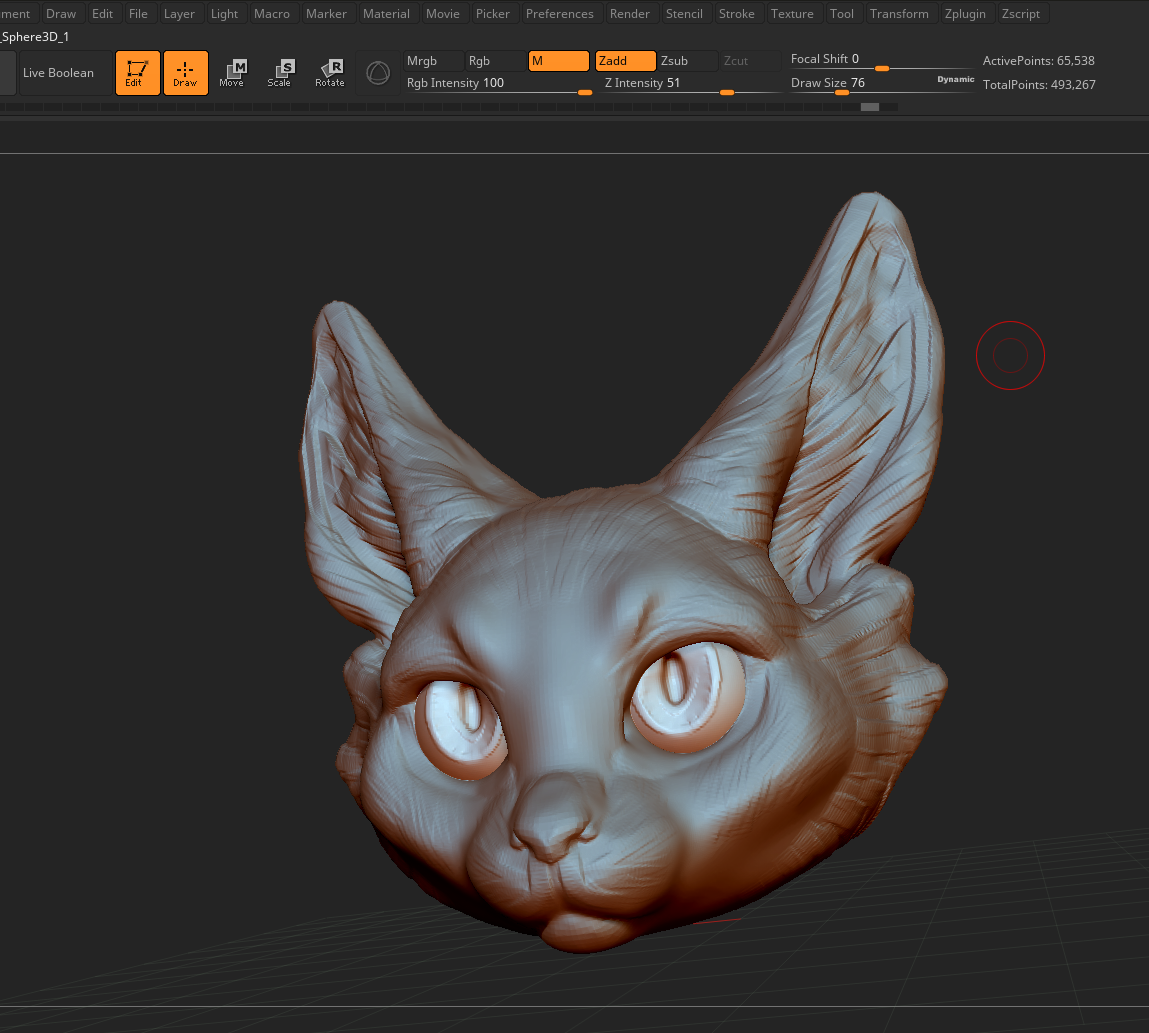Toggle the Mrgb channel mode
1149x1033 pixels.
(x=432, y=61)
